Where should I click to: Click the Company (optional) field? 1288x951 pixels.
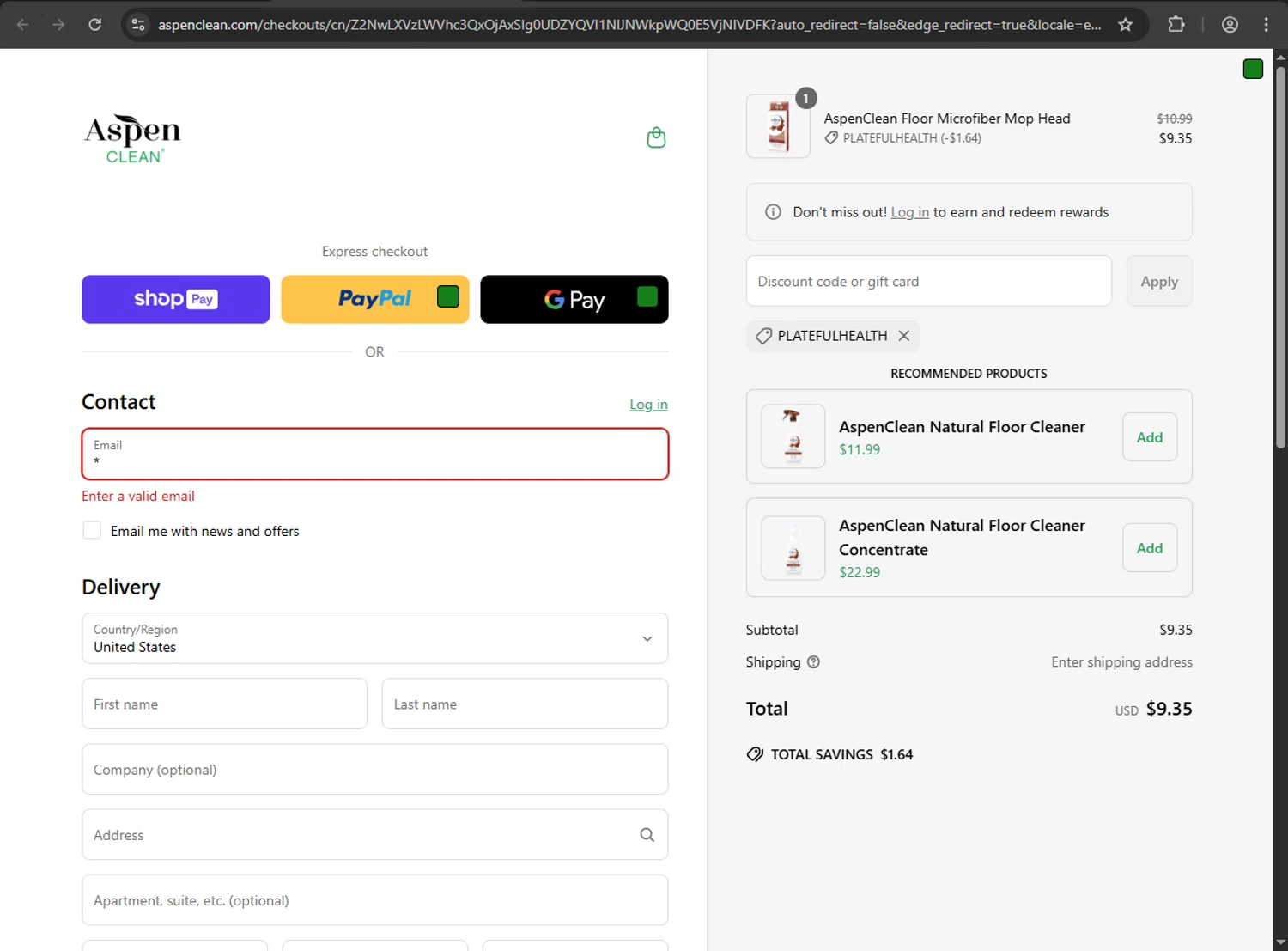coord(375,770)
